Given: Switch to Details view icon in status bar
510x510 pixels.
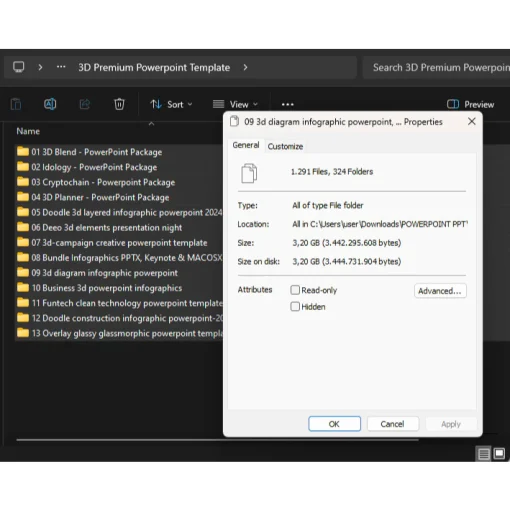Looking at the screenshot, I should pos(484,454).
